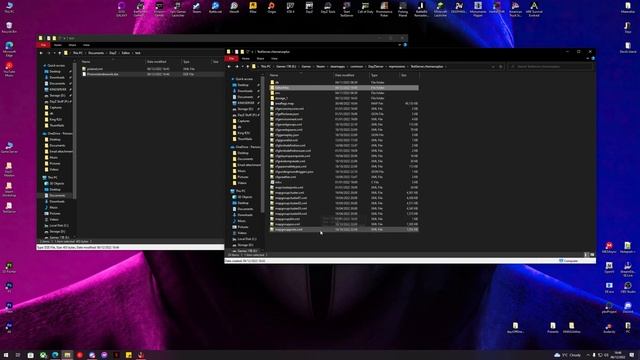The image size is (640, 360).
Task: Open recent locations dropdown in front window
Action: [242, 67]
